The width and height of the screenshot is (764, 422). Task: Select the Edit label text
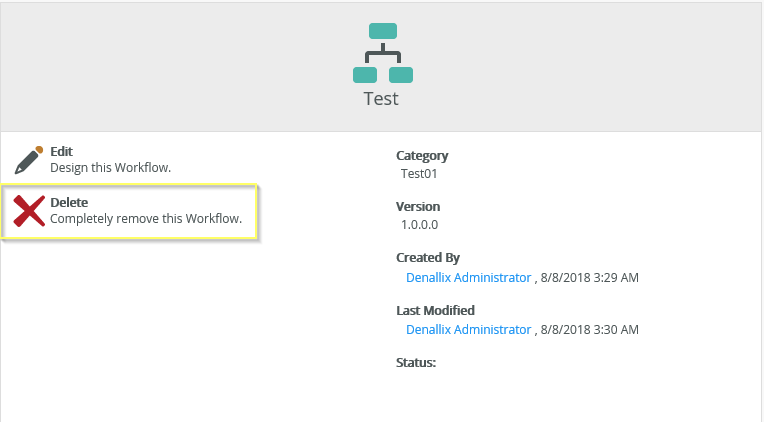tap(61, 152)
